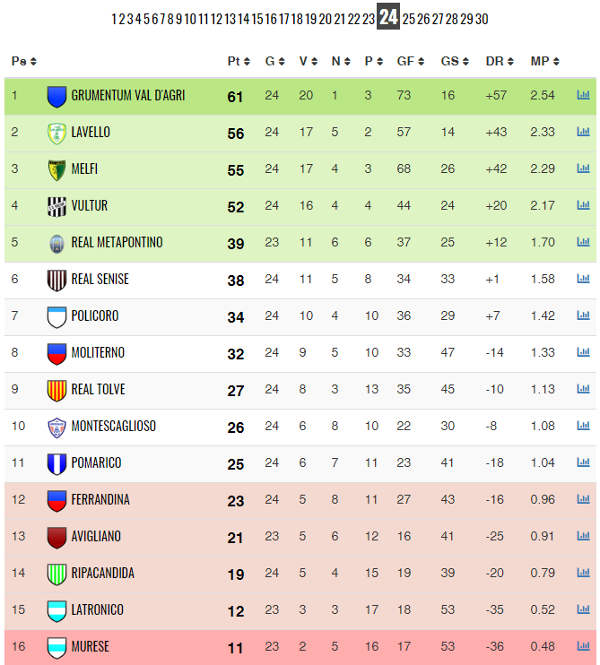Click the Ripacandida green striped shield
Viewport: 600px width, 665px height.
(x=56, y=574)
